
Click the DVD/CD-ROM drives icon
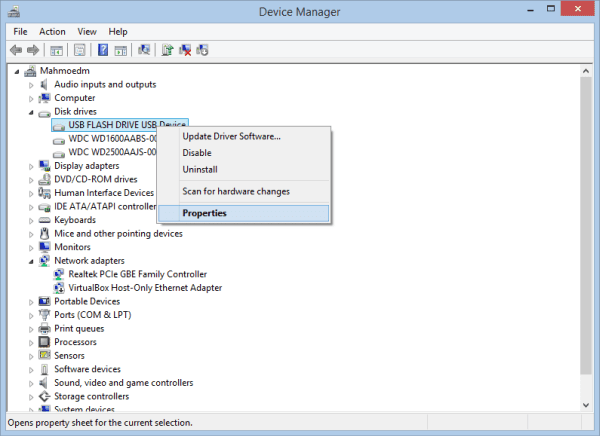tap(44, 179)
